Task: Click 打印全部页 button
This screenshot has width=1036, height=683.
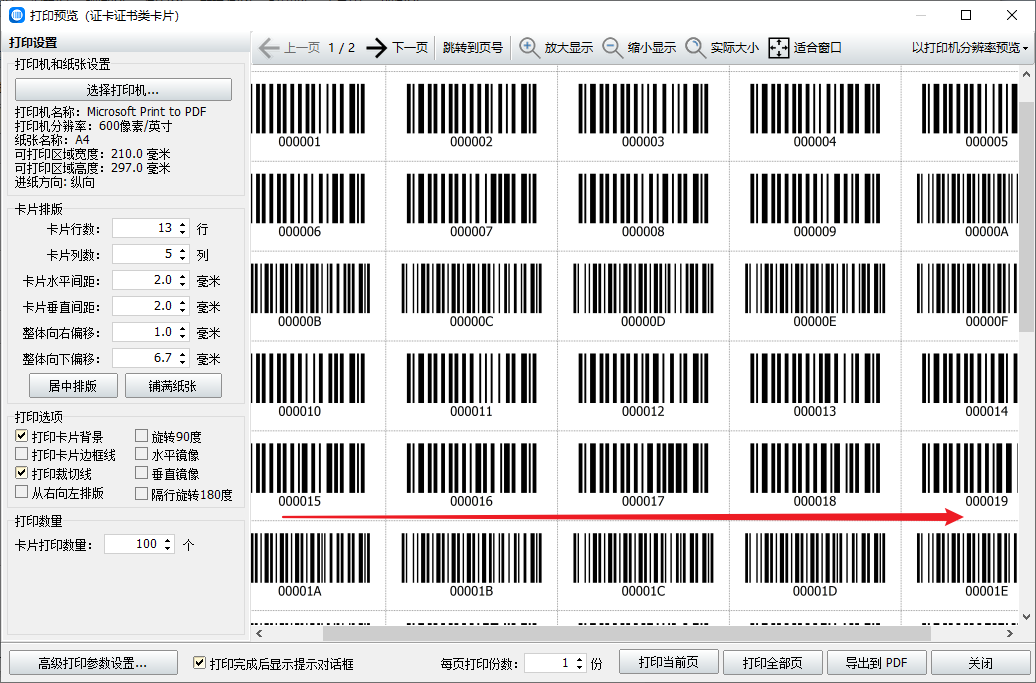Action: click(x=772, y=663)
